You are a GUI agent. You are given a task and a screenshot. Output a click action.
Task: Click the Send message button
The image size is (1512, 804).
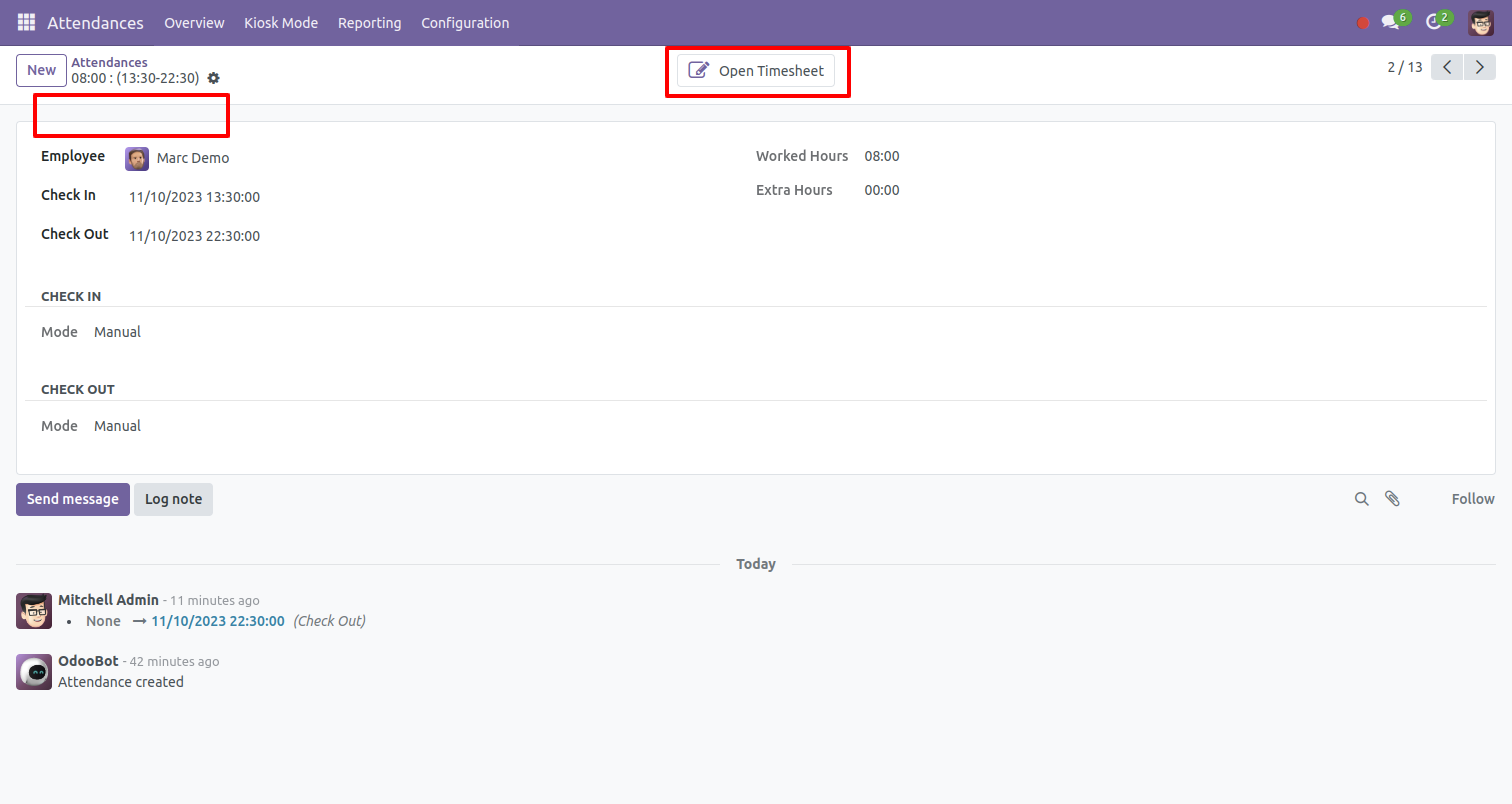point(73,499)
